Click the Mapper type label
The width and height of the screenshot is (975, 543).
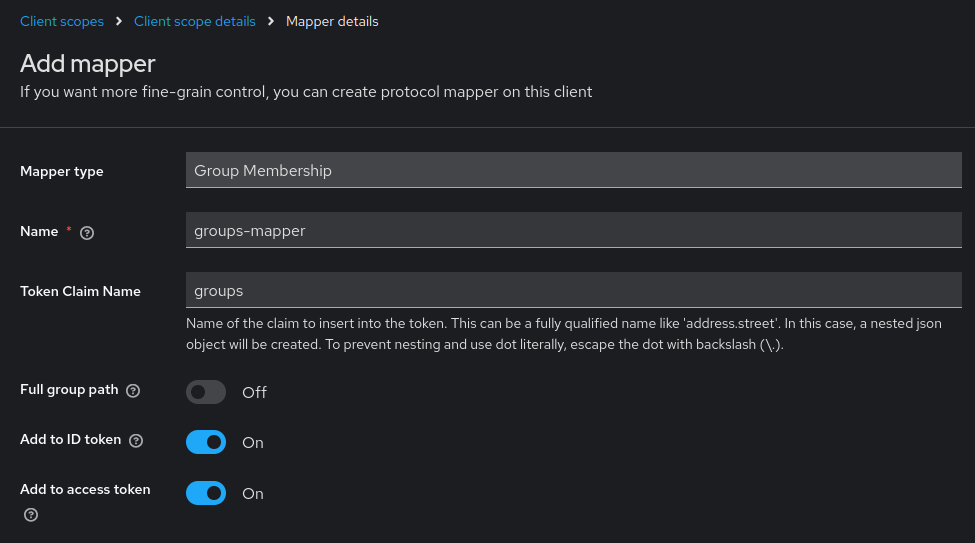(x=62, y=171)
